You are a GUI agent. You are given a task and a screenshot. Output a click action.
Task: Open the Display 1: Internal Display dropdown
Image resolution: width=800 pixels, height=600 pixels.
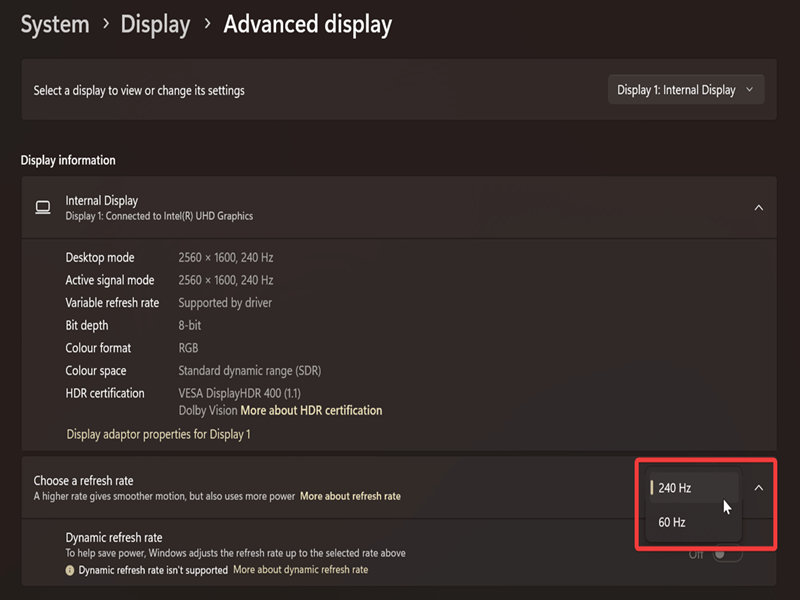click(686, 90)
